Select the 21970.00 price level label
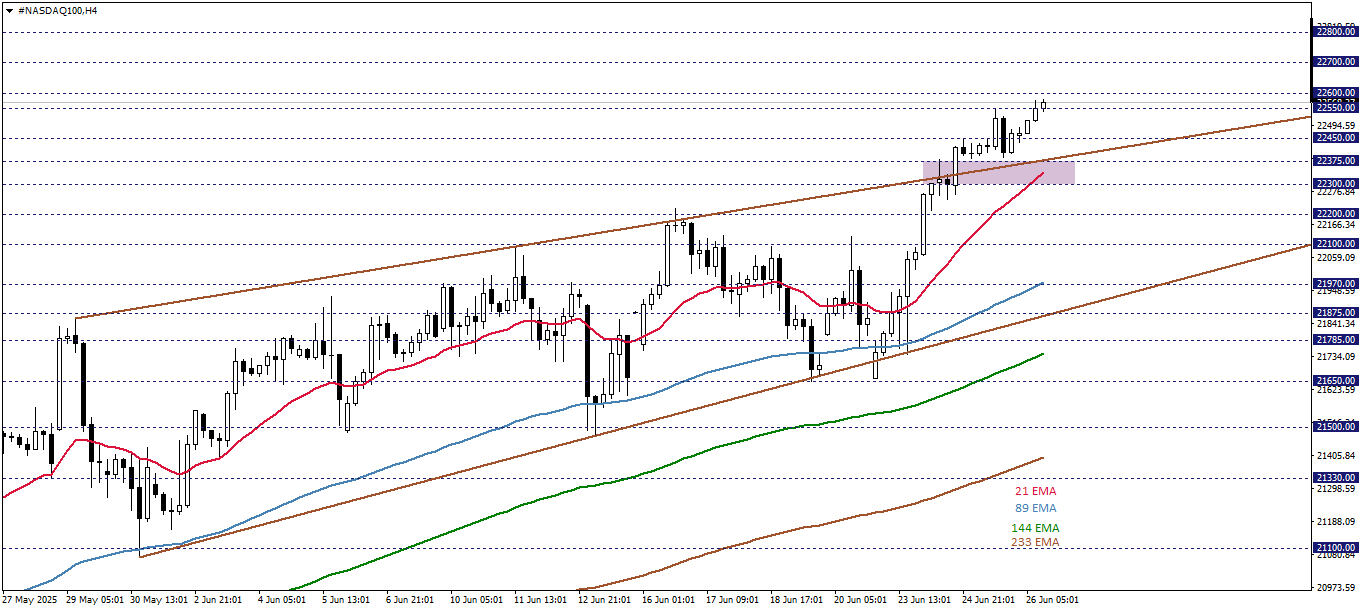The height and width of the screenshot is (611, 1362). tap(1335, 284)
